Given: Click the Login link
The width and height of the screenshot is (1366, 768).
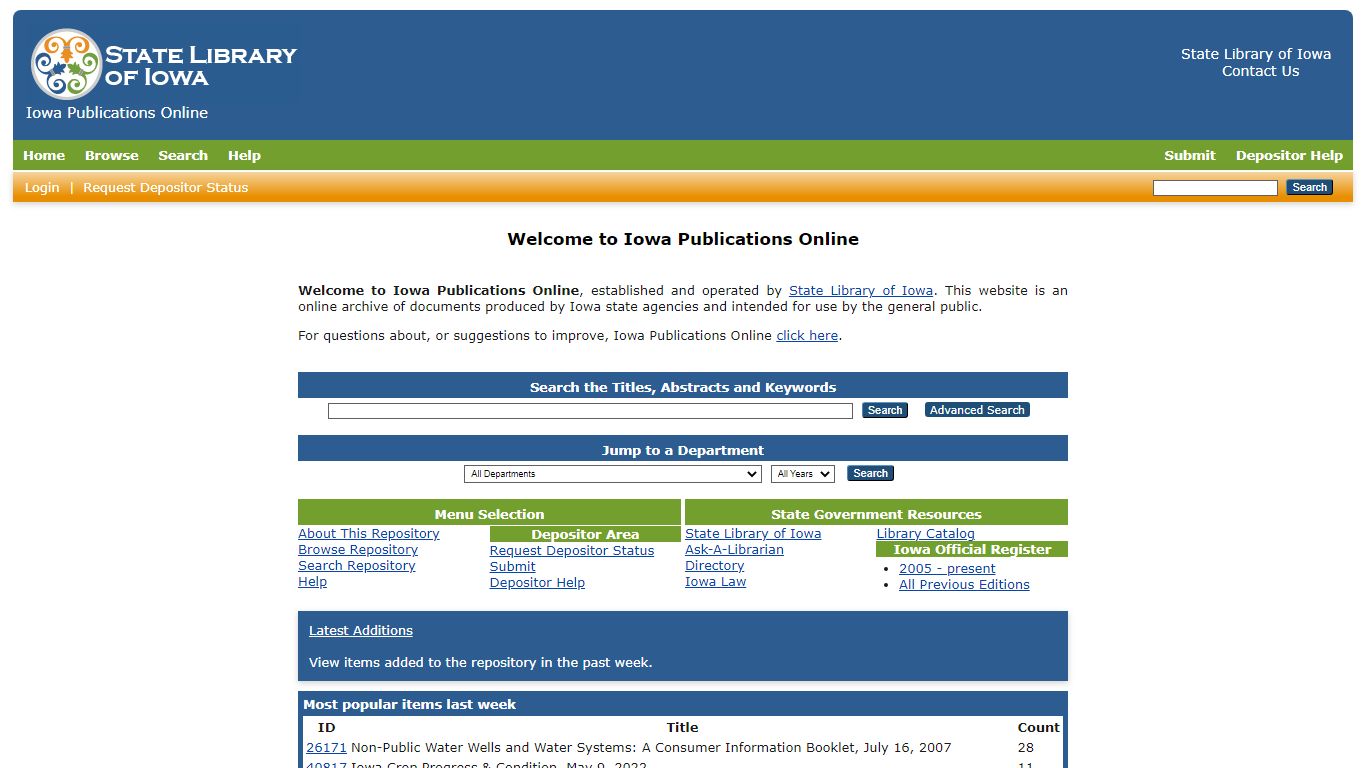Looking at the screenshot, I should tap(42, 187).
